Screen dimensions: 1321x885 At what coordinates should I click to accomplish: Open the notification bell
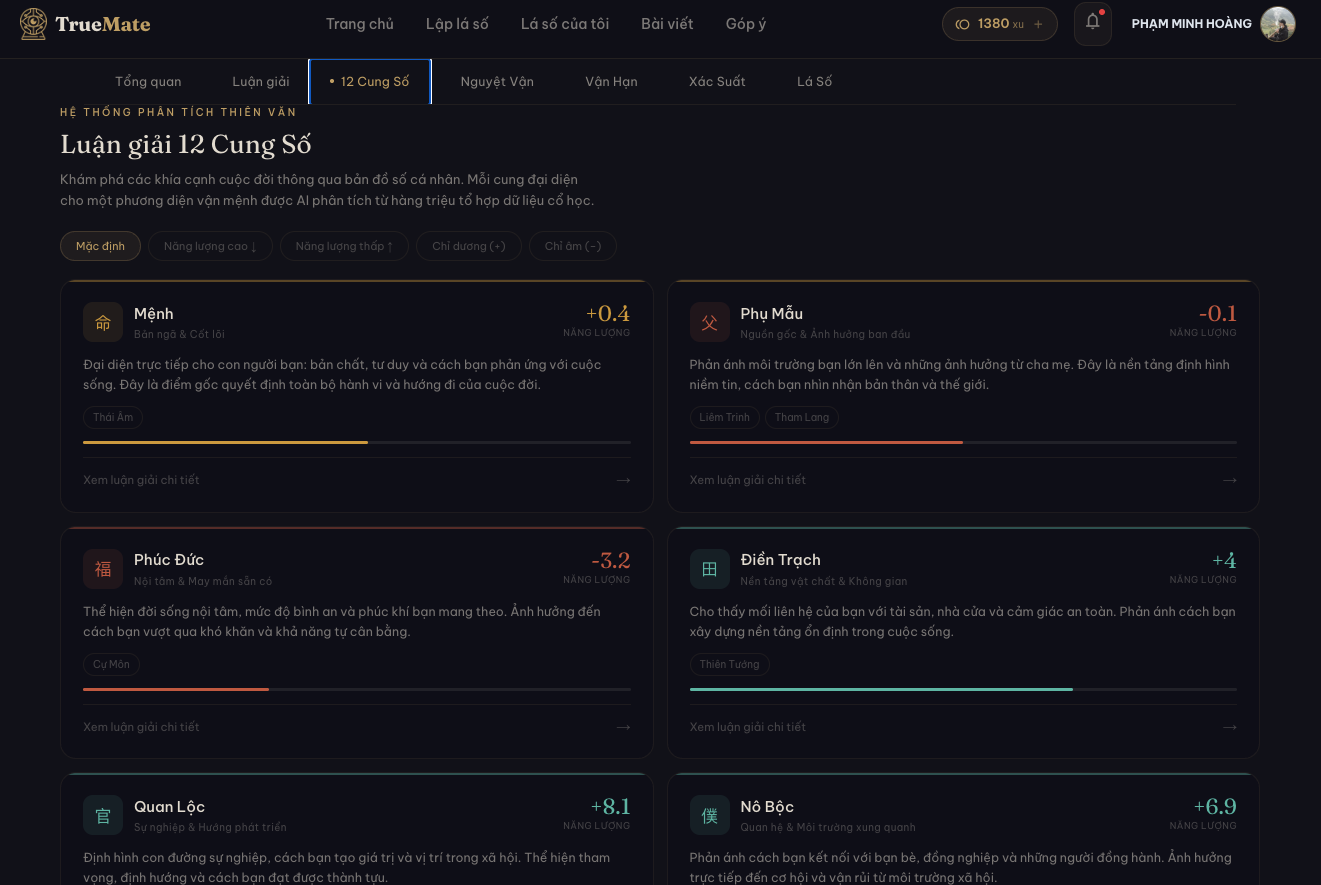(x=1092, y=23)
